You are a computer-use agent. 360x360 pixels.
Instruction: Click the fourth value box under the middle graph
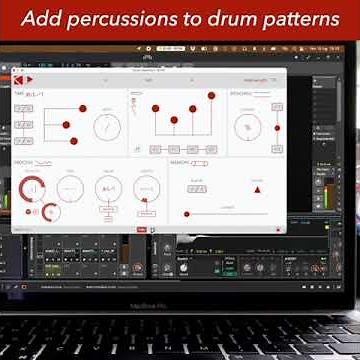(x=211, y=149)
